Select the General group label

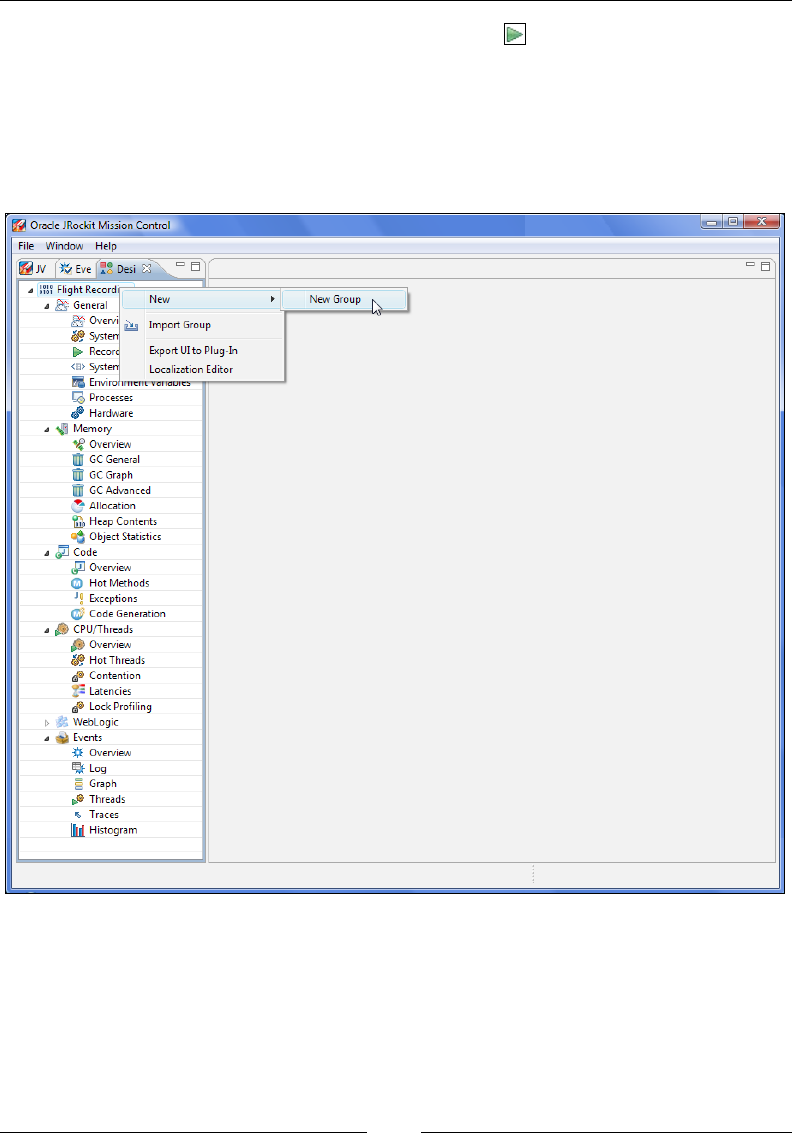coord(90,306)
